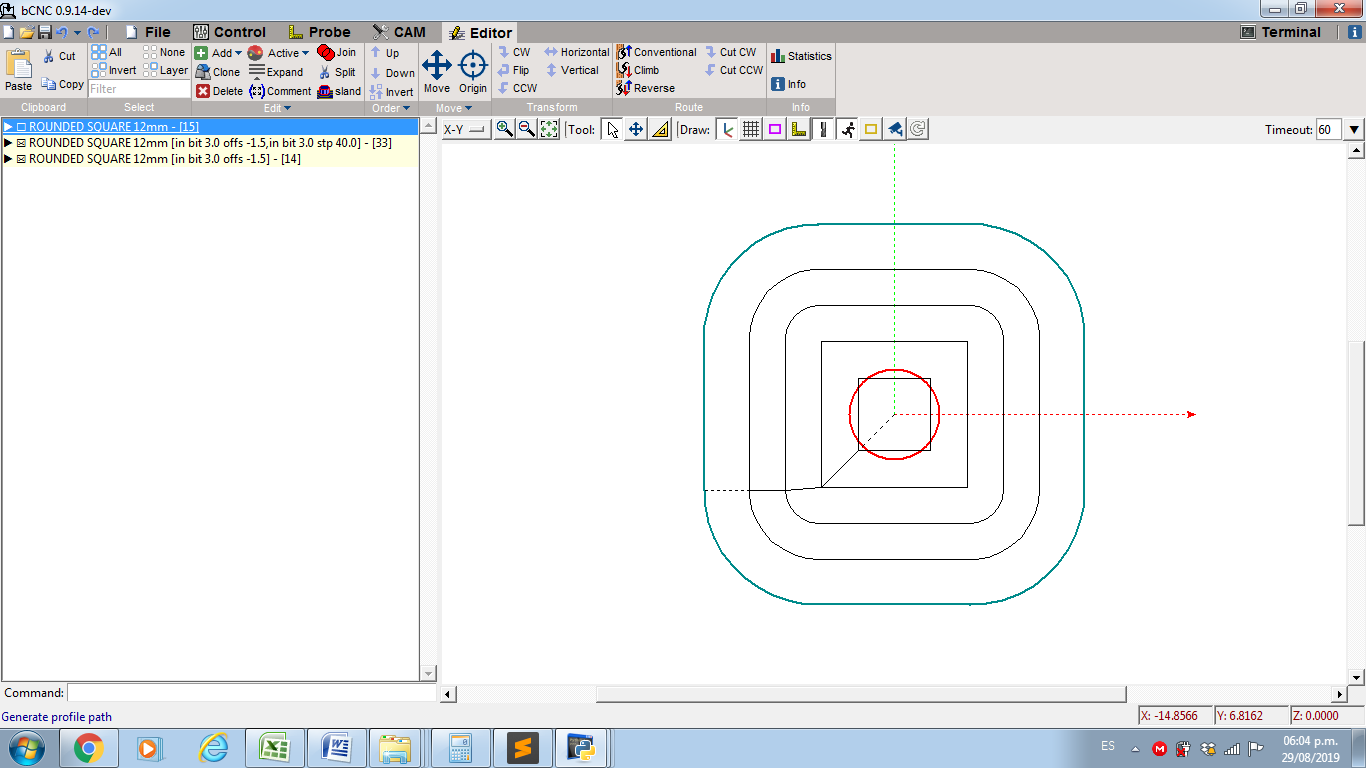This screenshot has height=768, width=1366.
Task: Click the canvas horizontal scrollbar
Action: (x=860, y=694)
